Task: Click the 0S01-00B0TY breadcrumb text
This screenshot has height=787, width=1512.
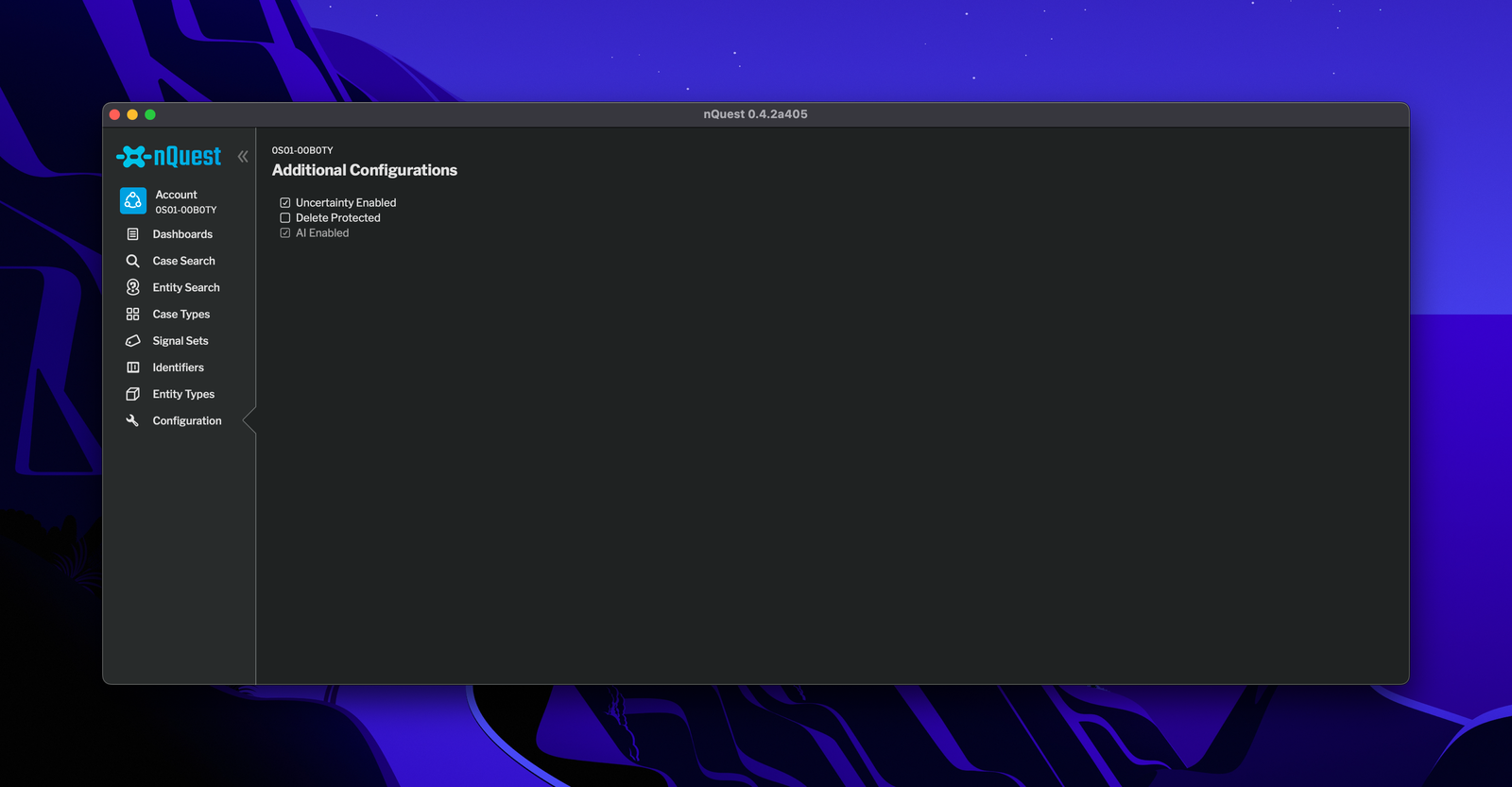Action: (x=302, y=150)
